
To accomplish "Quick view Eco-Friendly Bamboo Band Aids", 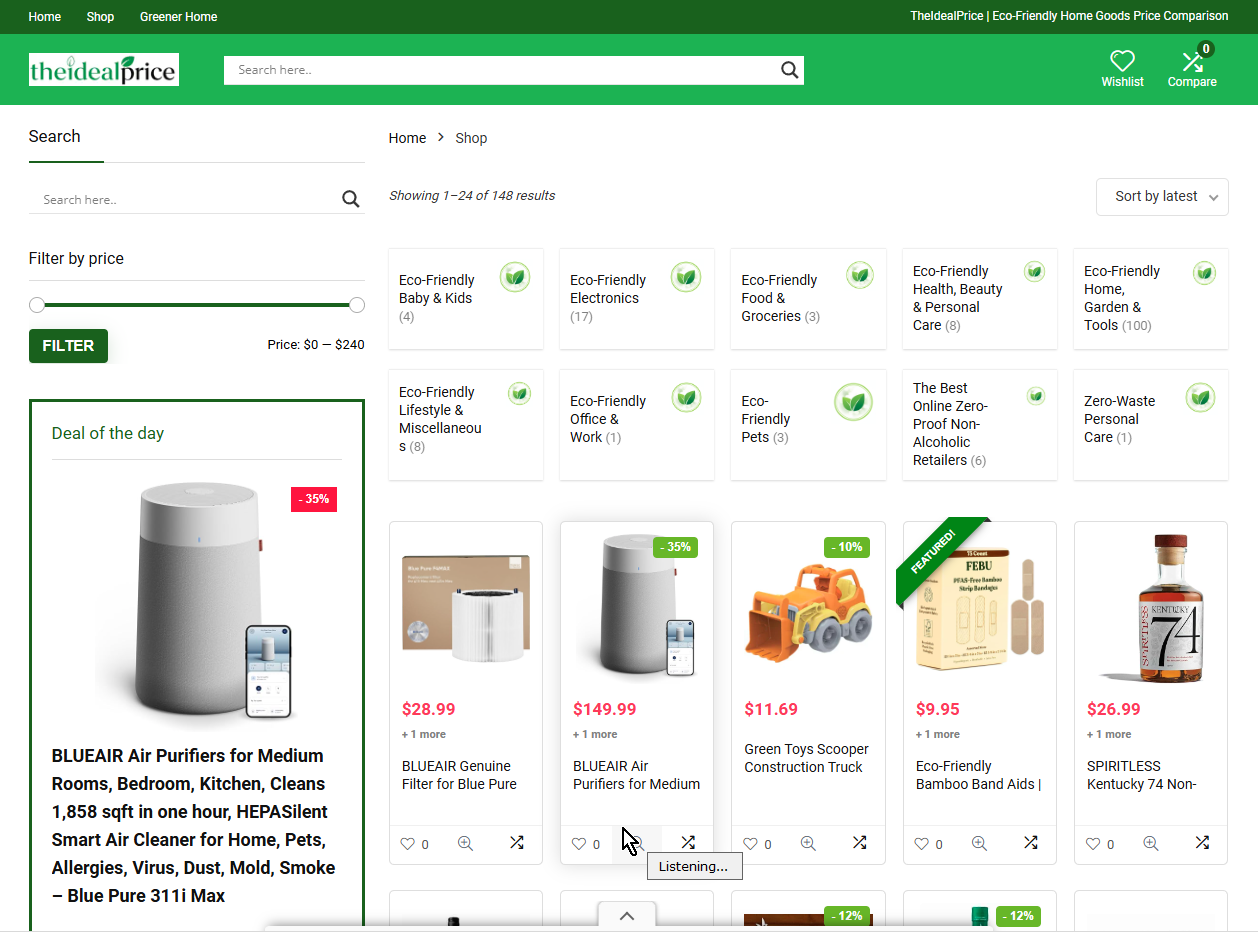I will click(x=979, y=843).
